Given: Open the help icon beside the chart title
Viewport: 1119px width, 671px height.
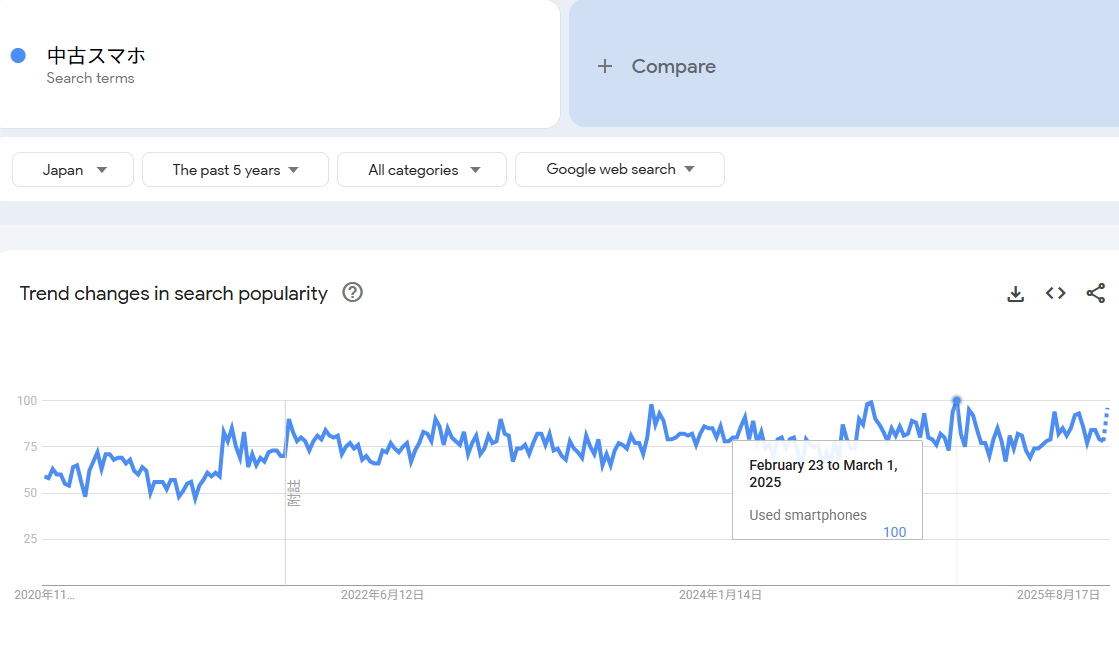Looking at the screenshot, I should (352, 292).
